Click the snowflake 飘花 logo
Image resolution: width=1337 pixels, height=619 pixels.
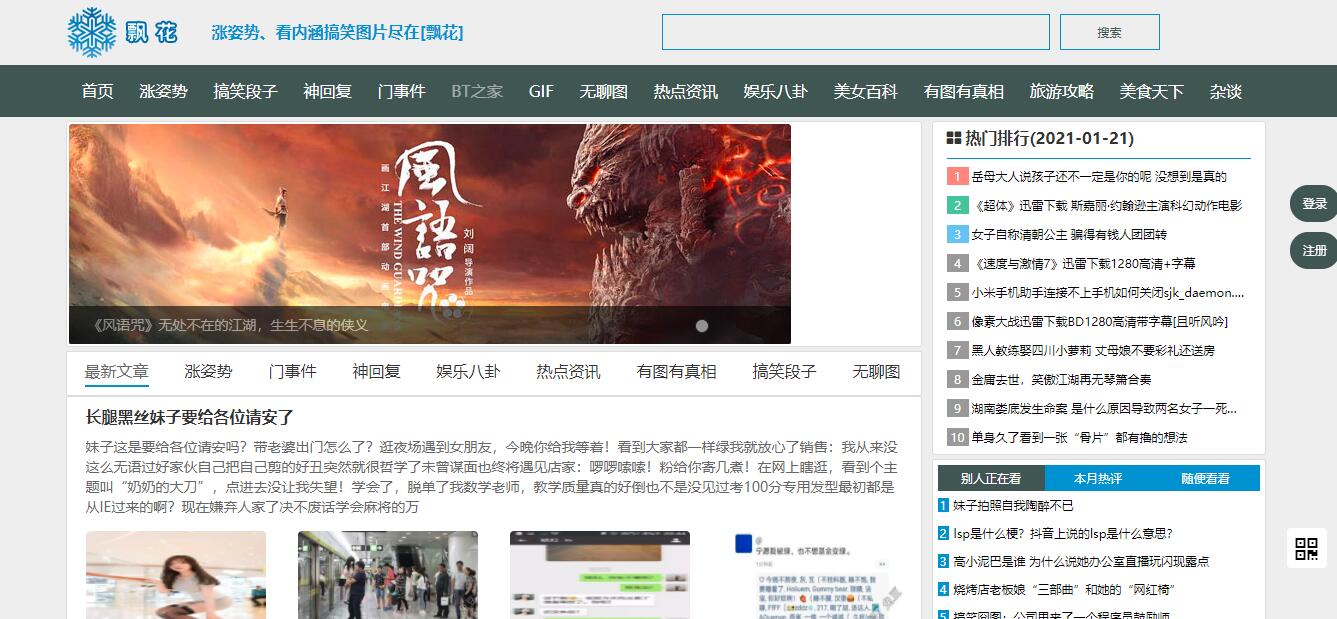(x=122, y=32)
